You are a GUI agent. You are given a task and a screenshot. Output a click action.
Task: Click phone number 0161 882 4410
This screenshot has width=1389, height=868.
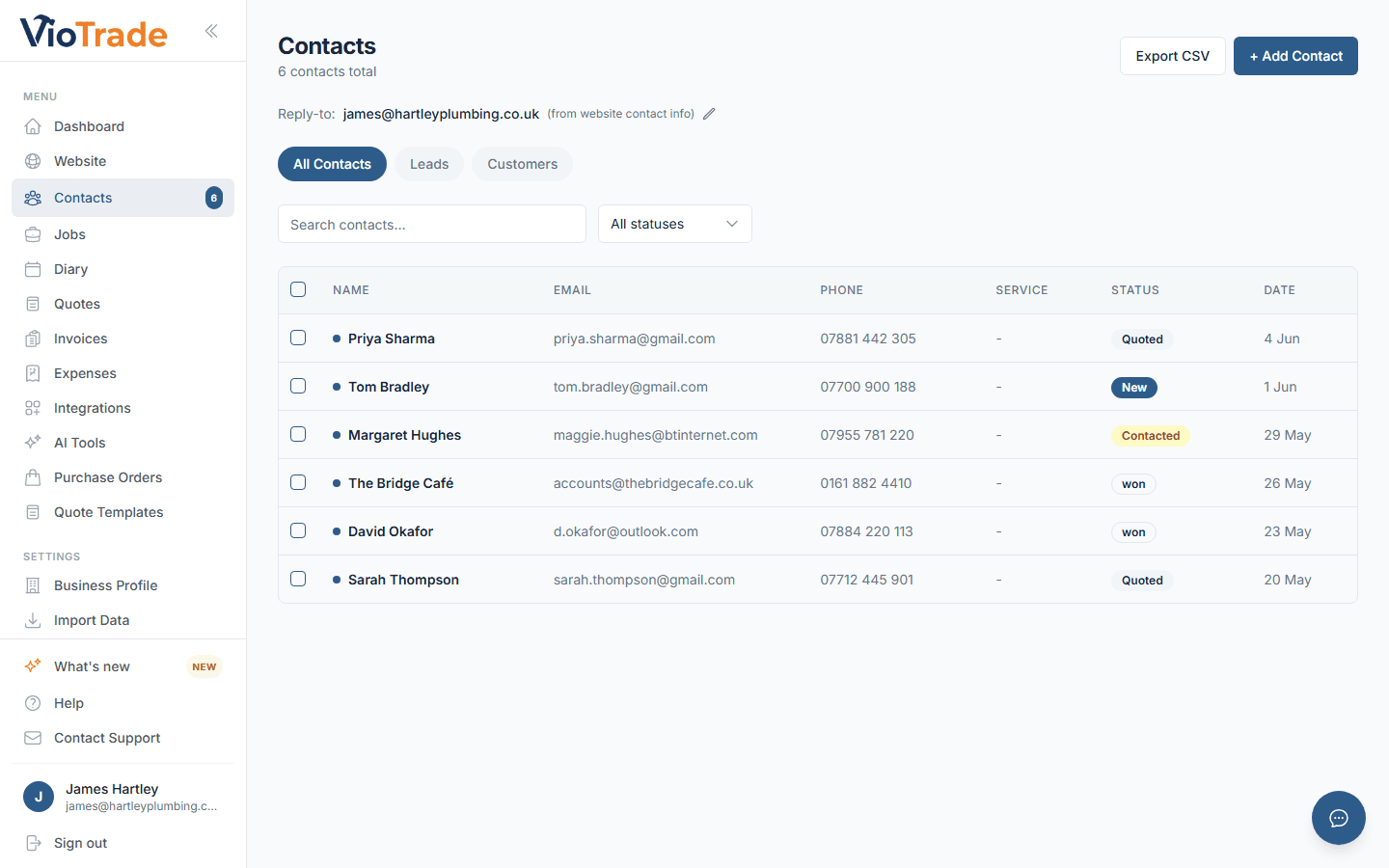(x=866, y=483)
